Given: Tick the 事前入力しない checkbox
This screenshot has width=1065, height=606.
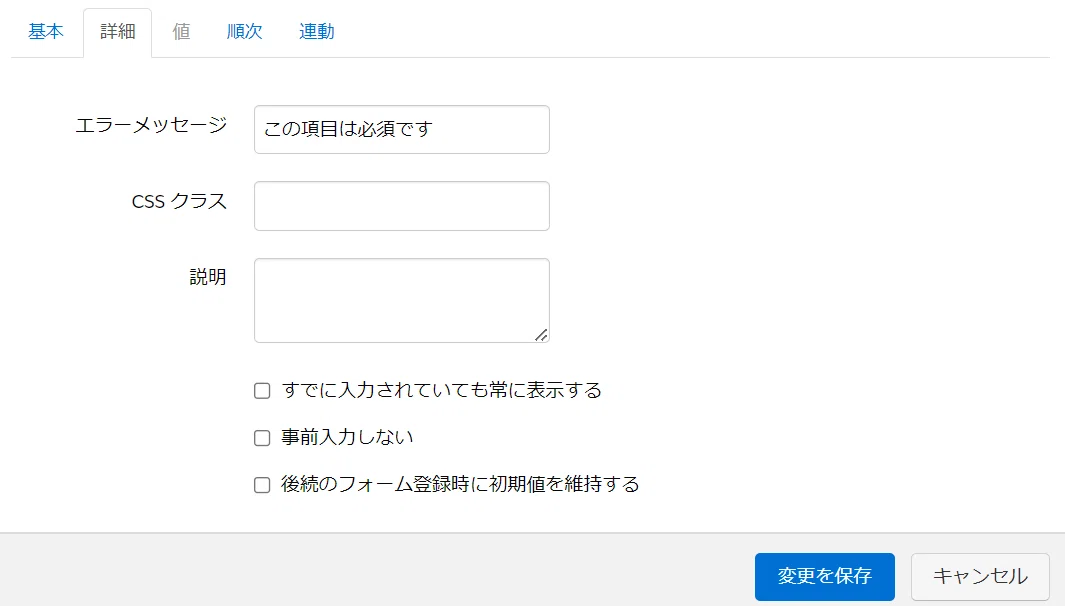Looking at the screenshot, I should click(263, 438).
